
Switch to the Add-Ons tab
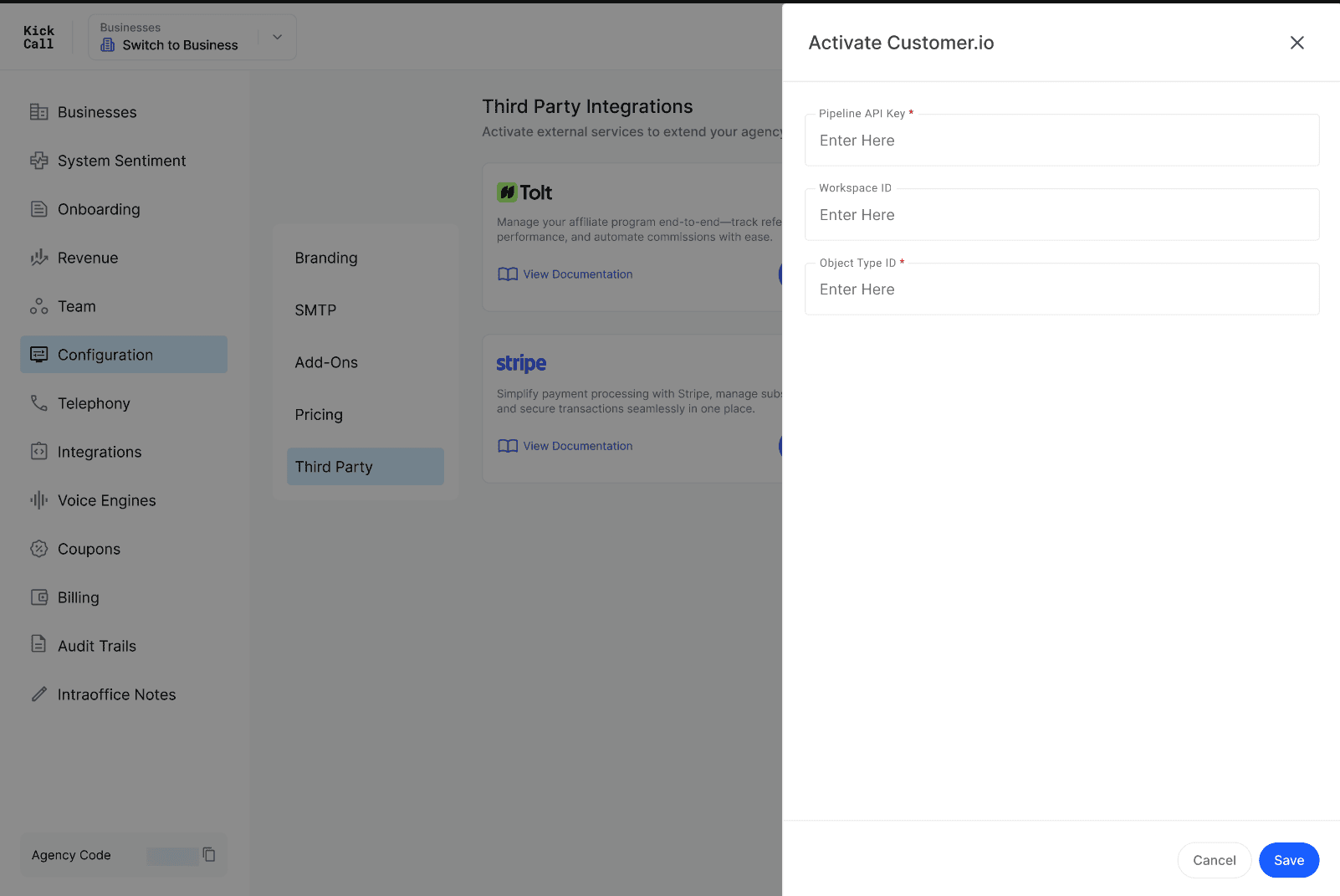point(366,362)
